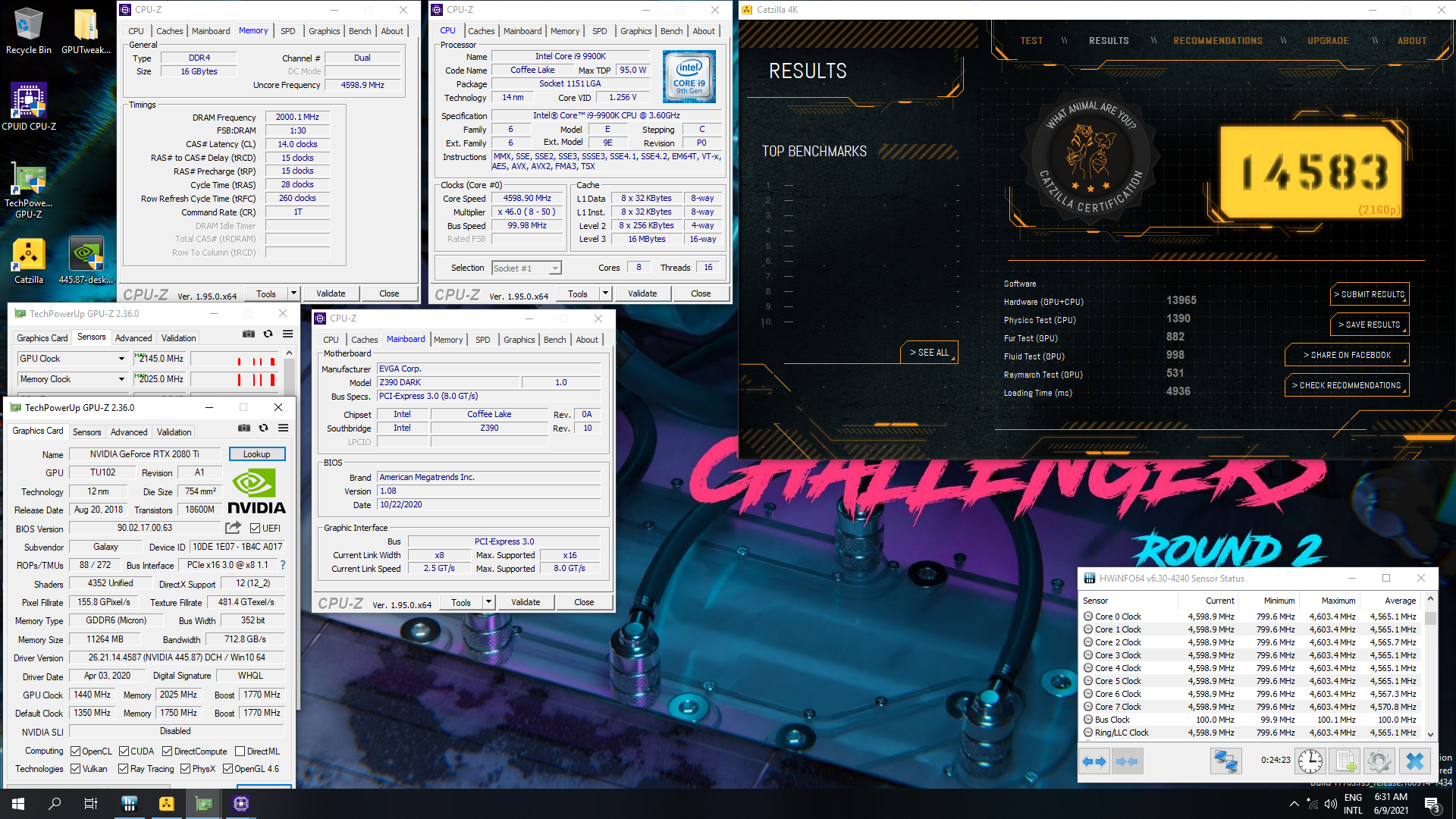Image resolution: width=1456 pixels, height=819 pixels.
Task: Launch CPUID CPU-Z desktop shortcut
Action: pos(29,107)
